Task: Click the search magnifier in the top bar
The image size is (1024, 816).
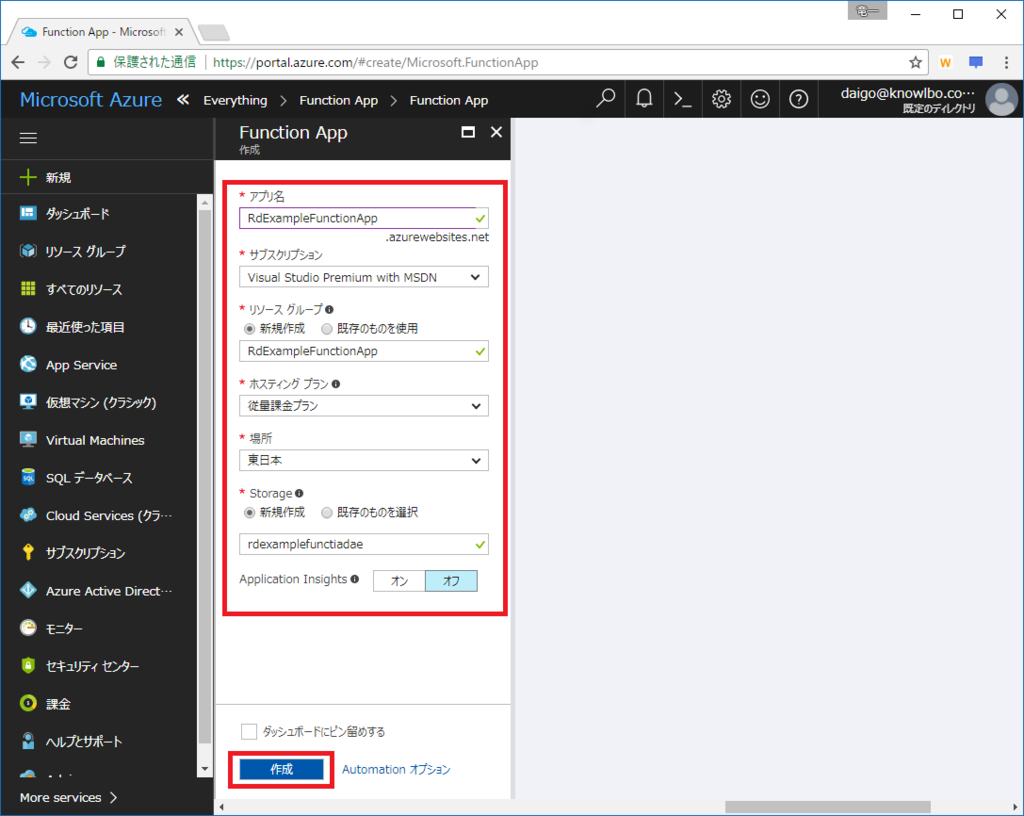Action: coord(605,99)
